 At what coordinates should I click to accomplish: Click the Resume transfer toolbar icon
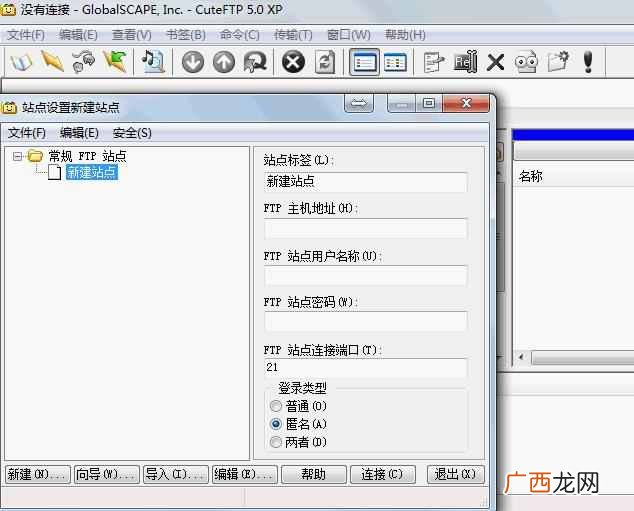coord(255,62)
